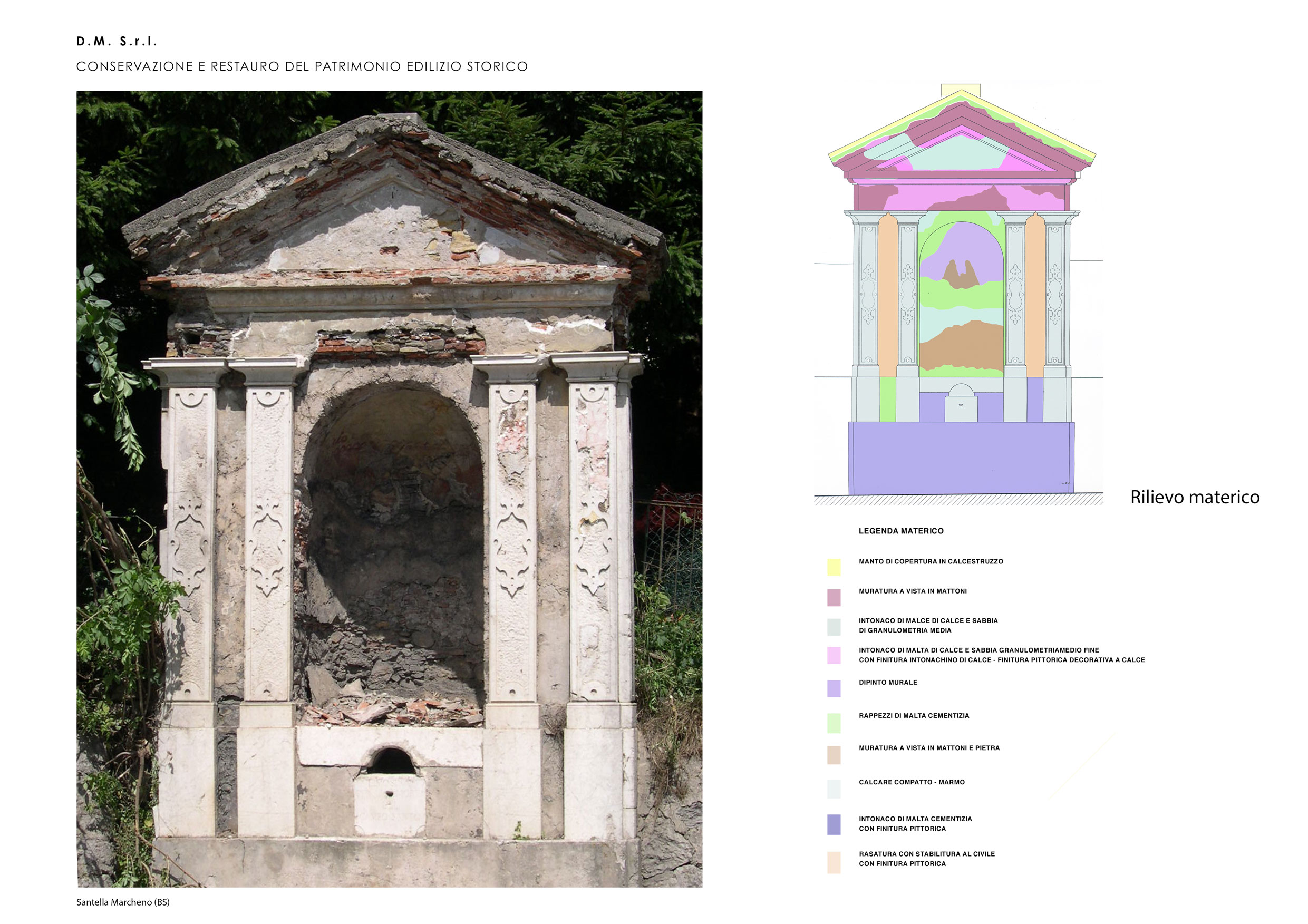1308x924 pixels.
Task: Click the D.M. S.r.l. company heading
Action: pyautogui.click(x=117, y=42)
